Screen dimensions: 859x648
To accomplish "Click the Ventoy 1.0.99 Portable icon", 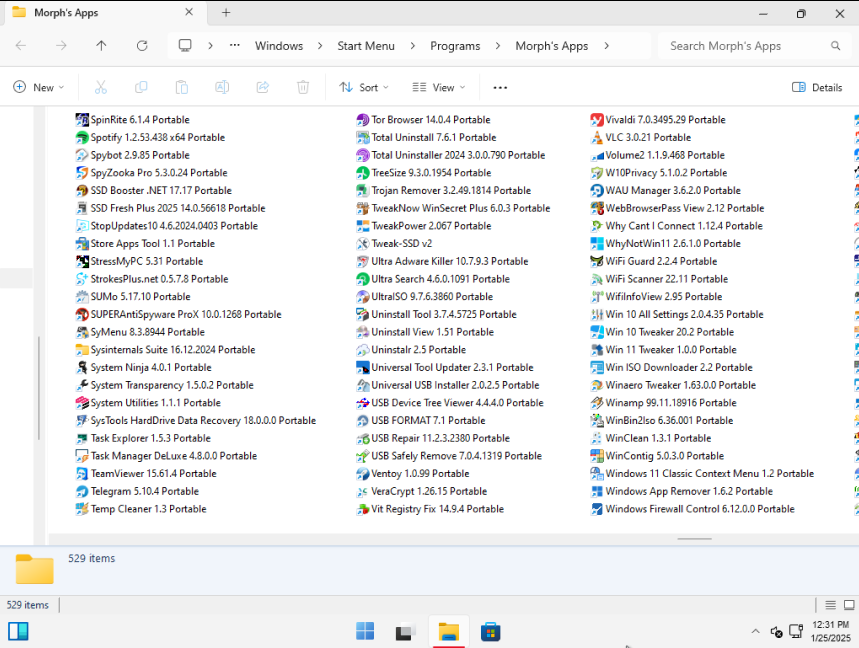I will 363,474.
